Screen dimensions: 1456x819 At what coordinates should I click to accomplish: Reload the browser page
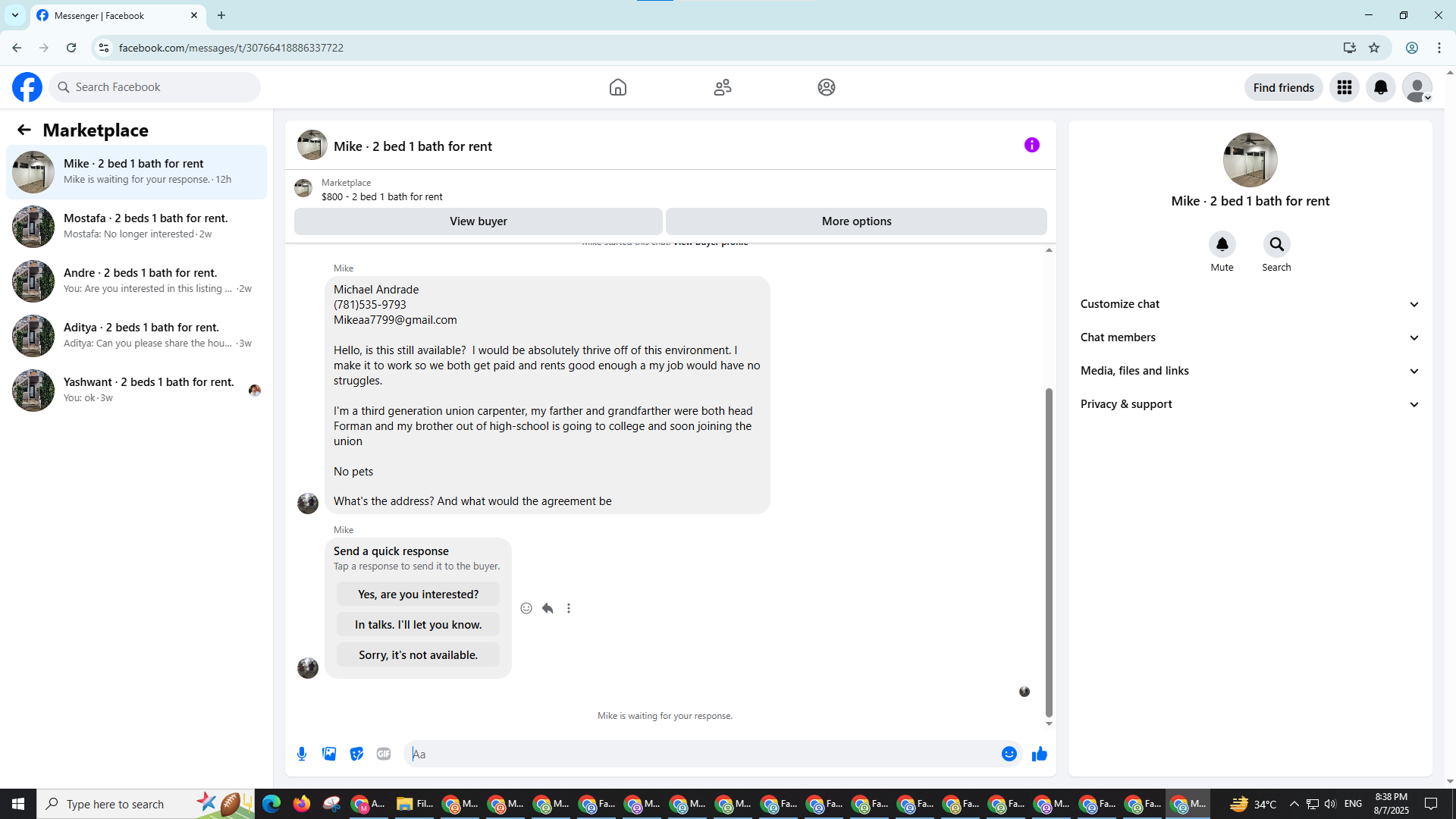(x=71, y=48)
